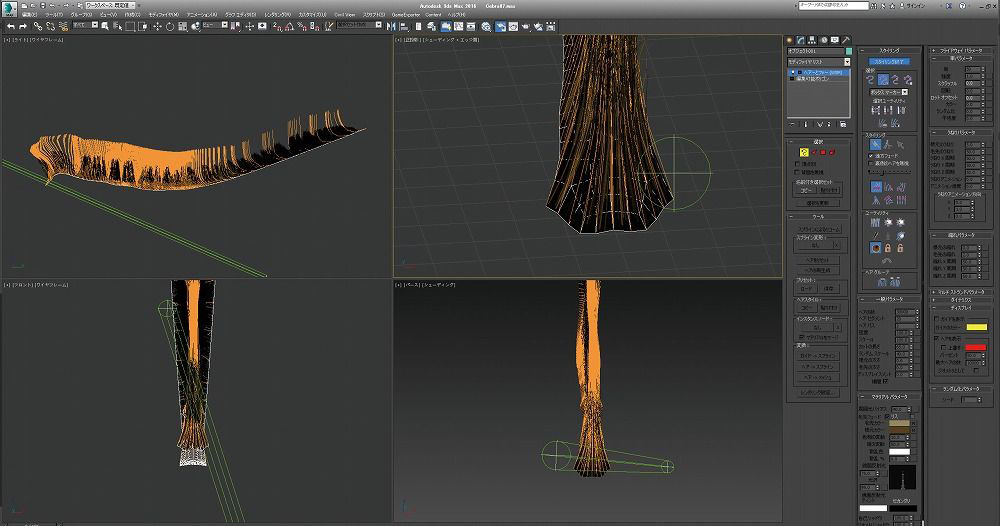Select the Hair and Fur modifier in stack
1000x526 pixels.
pos(820,72)
